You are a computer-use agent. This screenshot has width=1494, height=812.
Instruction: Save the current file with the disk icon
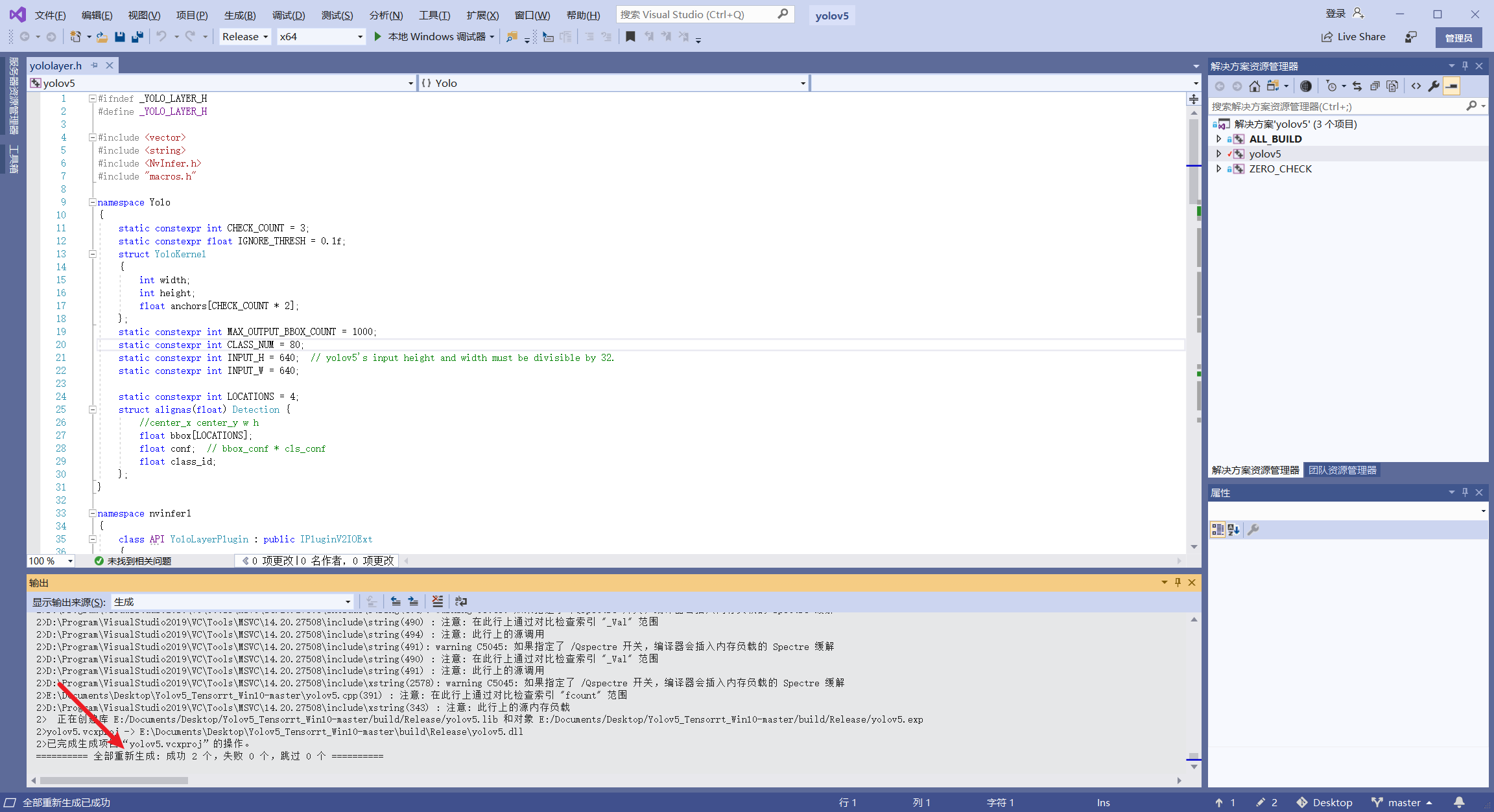coord(119,37)
